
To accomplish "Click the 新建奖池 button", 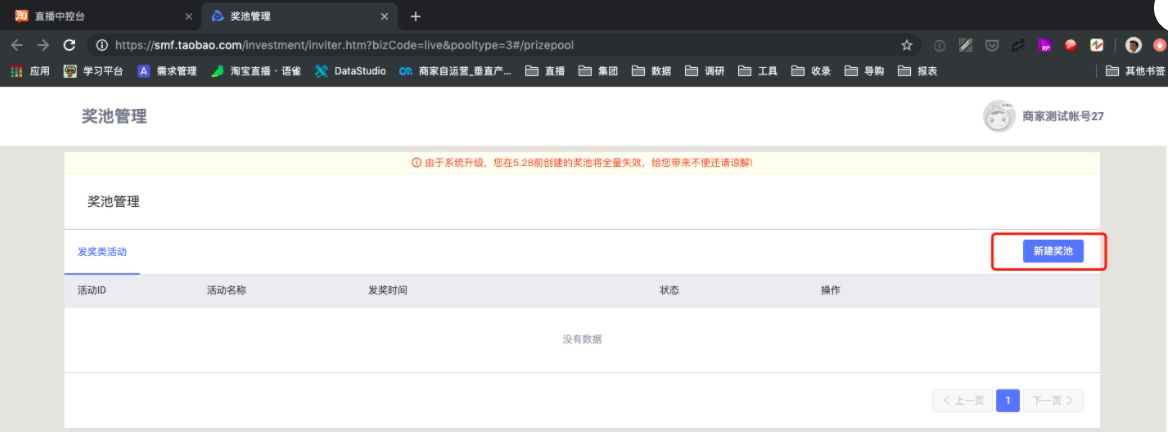I will coord(1053,252).
